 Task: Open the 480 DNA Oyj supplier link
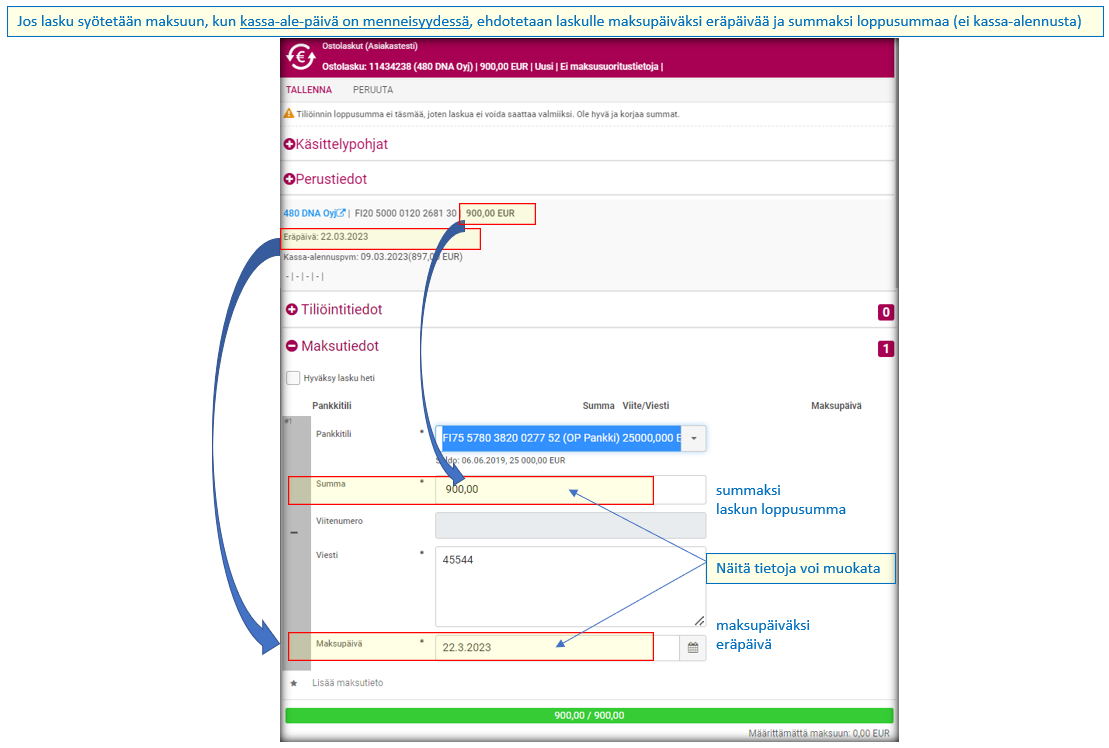point(308,213)
